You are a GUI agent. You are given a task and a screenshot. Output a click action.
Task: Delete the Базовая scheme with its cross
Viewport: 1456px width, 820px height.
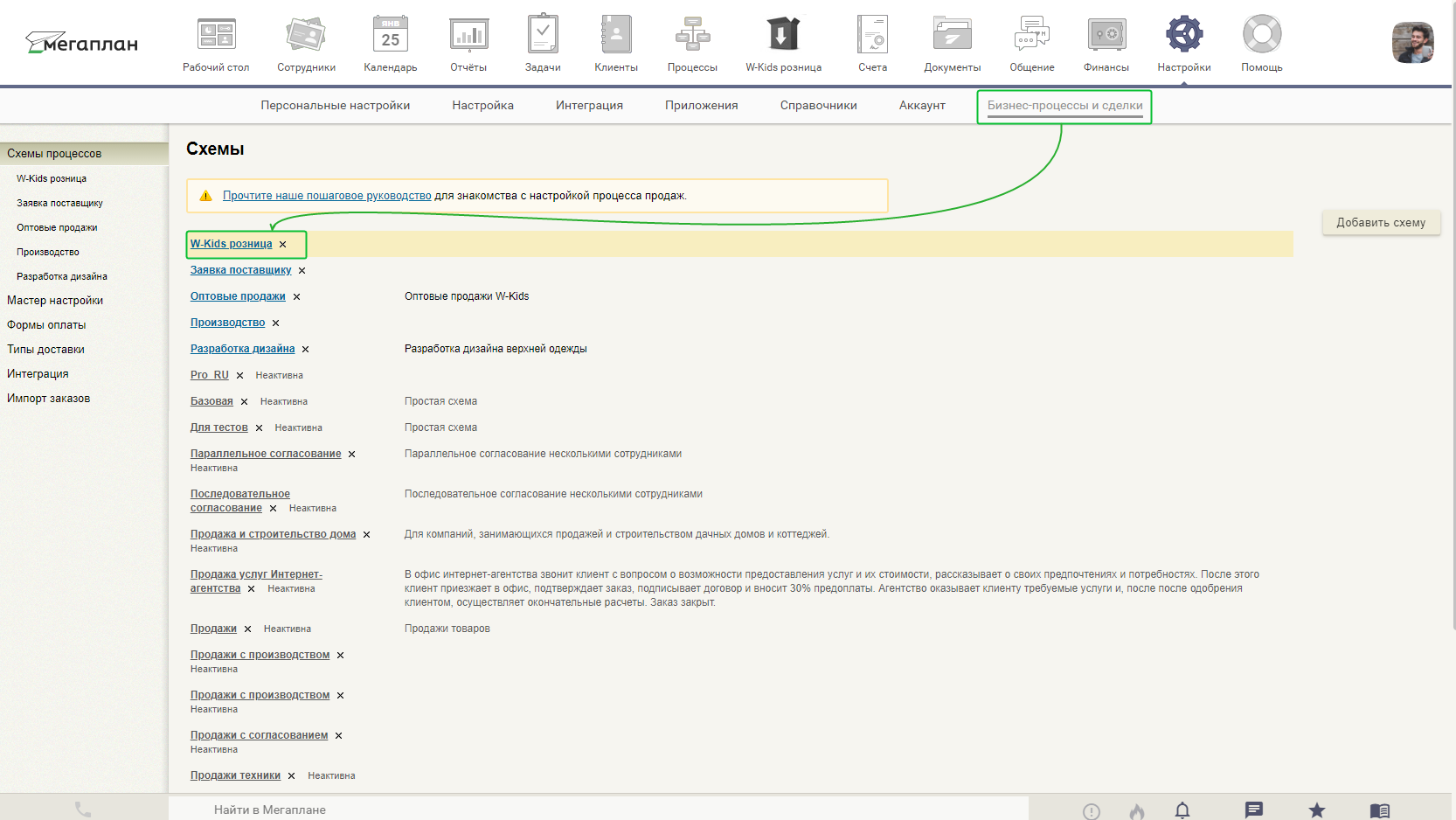245,402
